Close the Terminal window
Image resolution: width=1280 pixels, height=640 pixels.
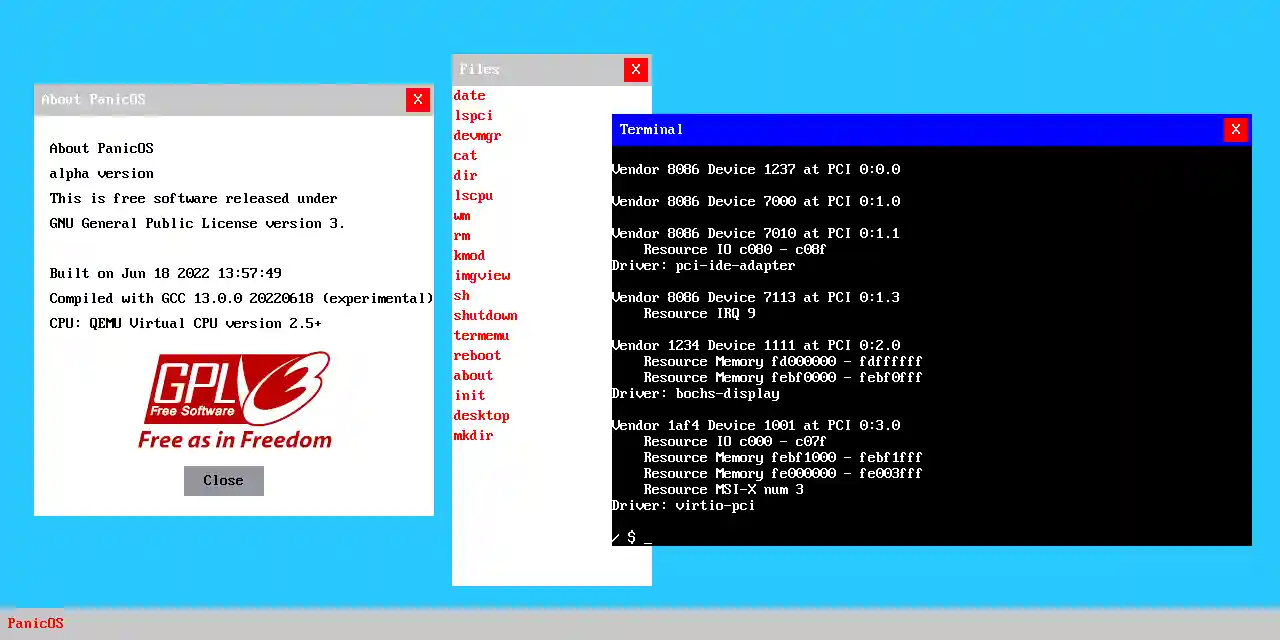(1235, 129)
